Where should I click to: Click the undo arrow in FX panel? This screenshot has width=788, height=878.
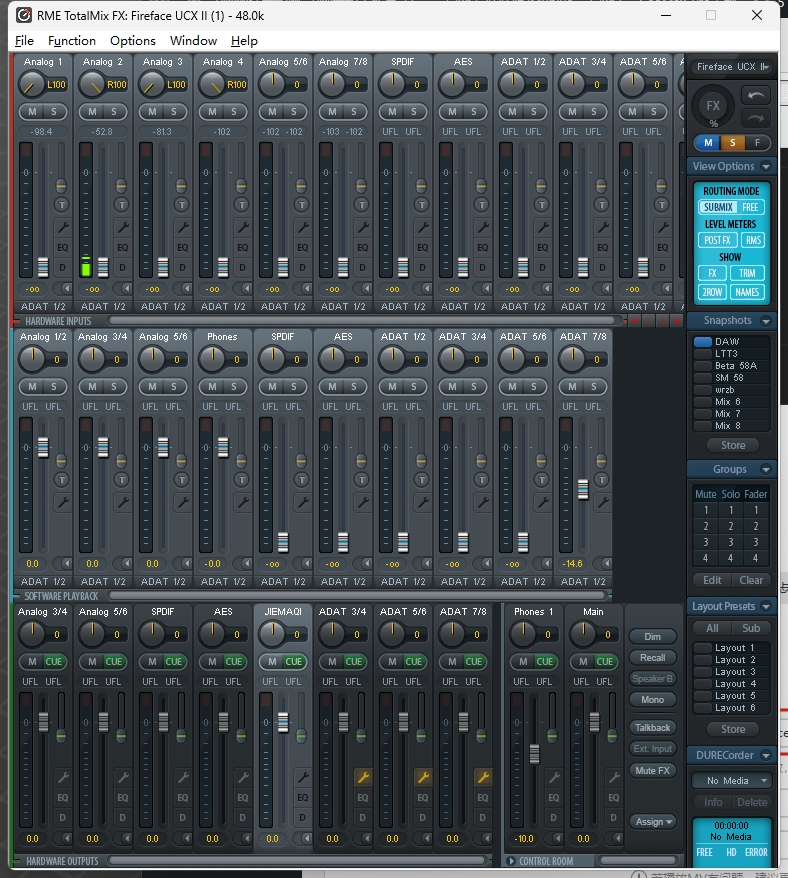click(756, 95)
